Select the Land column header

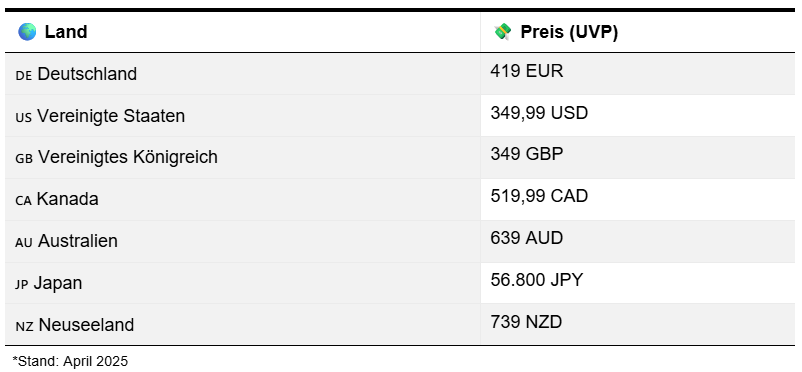coord(243,32)
